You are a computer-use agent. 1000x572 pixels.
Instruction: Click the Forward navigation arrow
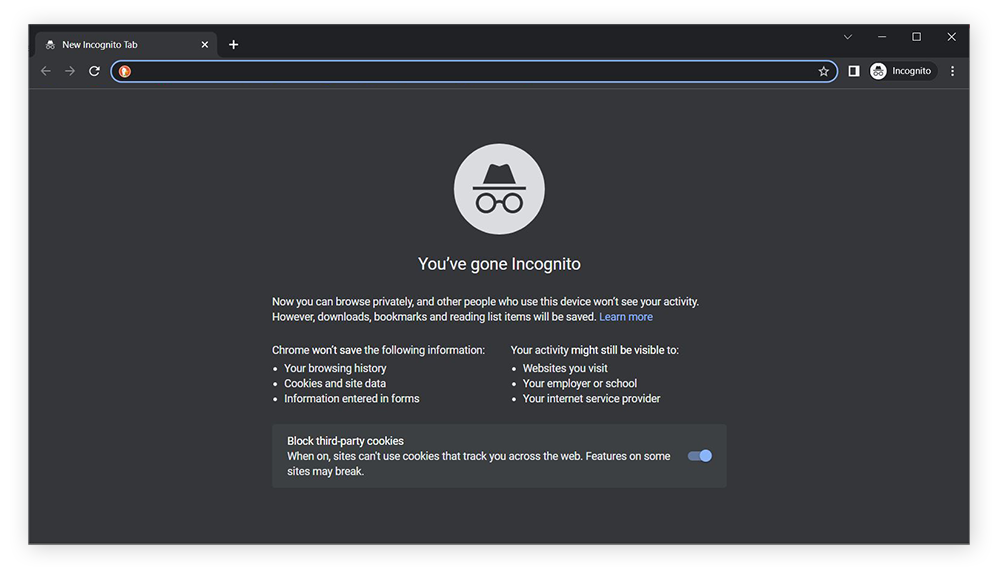coord(70,71)
